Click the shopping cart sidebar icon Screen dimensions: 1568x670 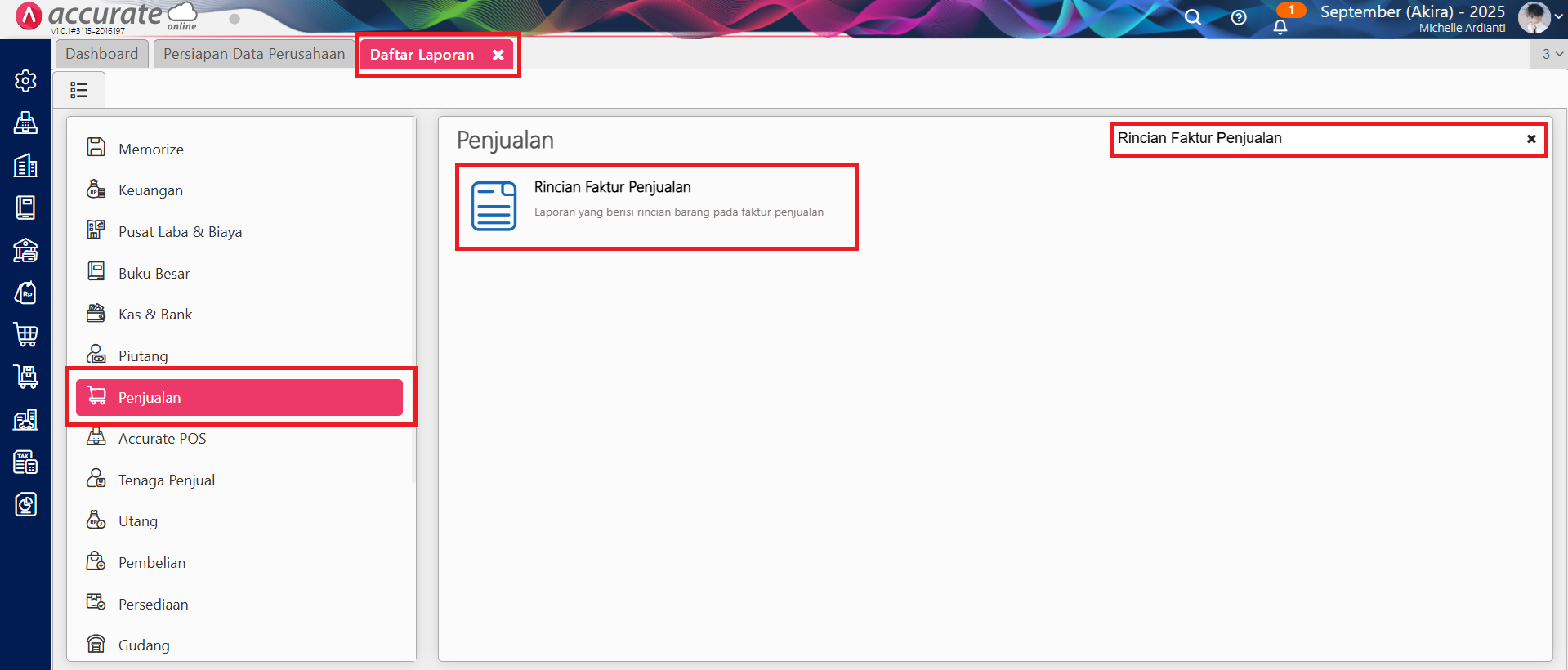coord(25,334)
